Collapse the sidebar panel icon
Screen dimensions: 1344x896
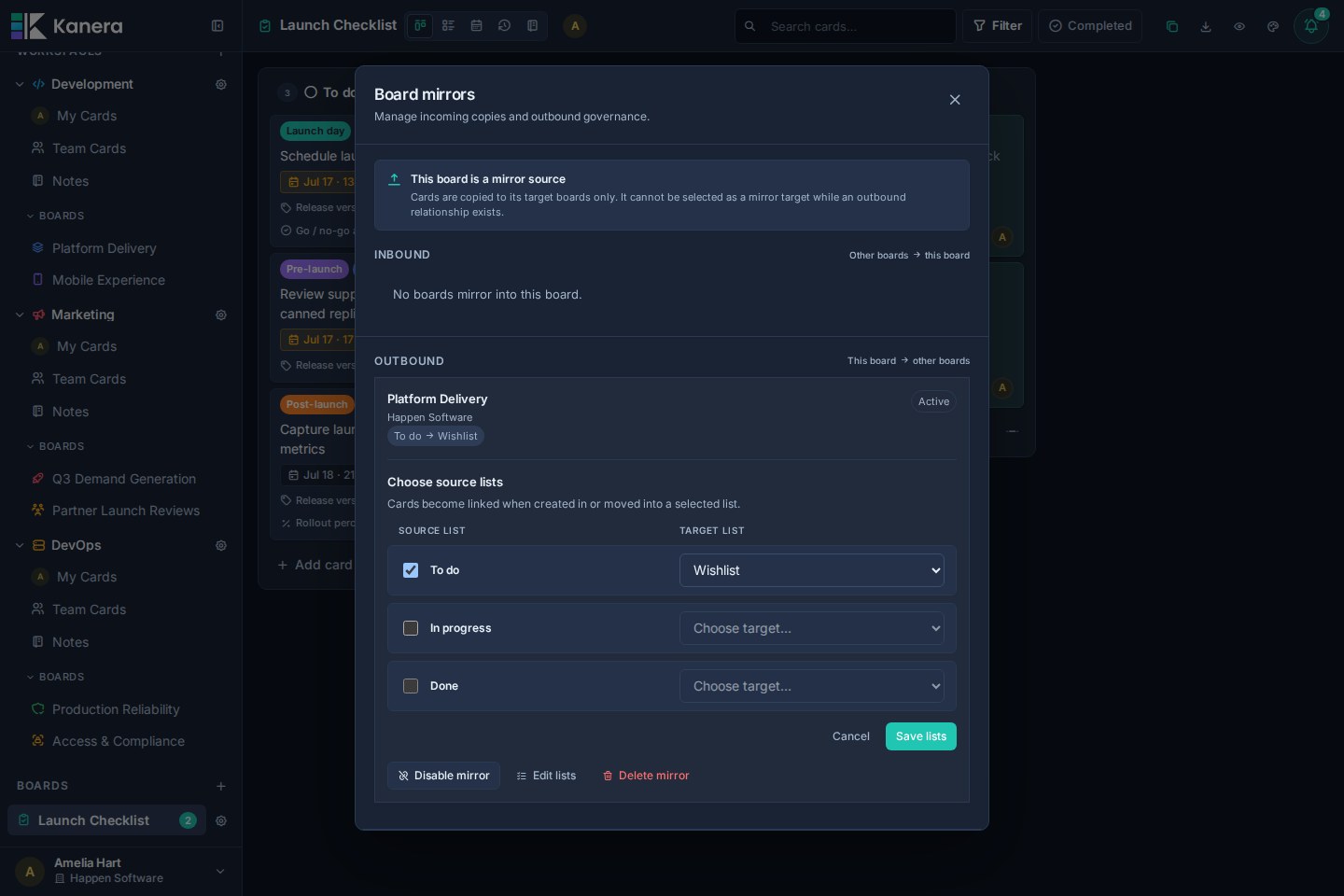coord(217,26)
